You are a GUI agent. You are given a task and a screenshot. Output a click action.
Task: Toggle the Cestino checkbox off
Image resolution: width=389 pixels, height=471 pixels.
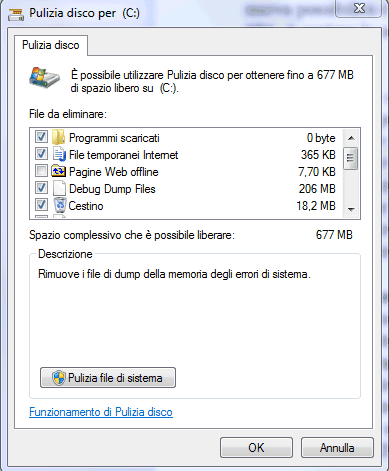[41, 205]
